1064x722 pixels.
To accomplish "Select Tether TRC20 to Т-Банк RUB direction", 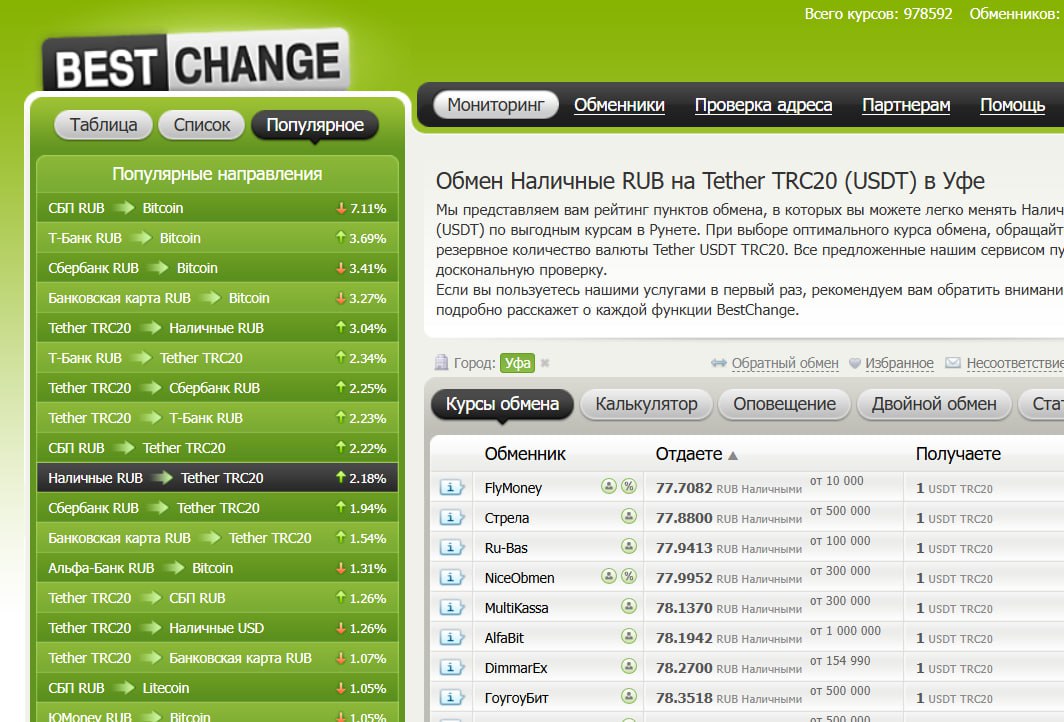I will [217, 418].
